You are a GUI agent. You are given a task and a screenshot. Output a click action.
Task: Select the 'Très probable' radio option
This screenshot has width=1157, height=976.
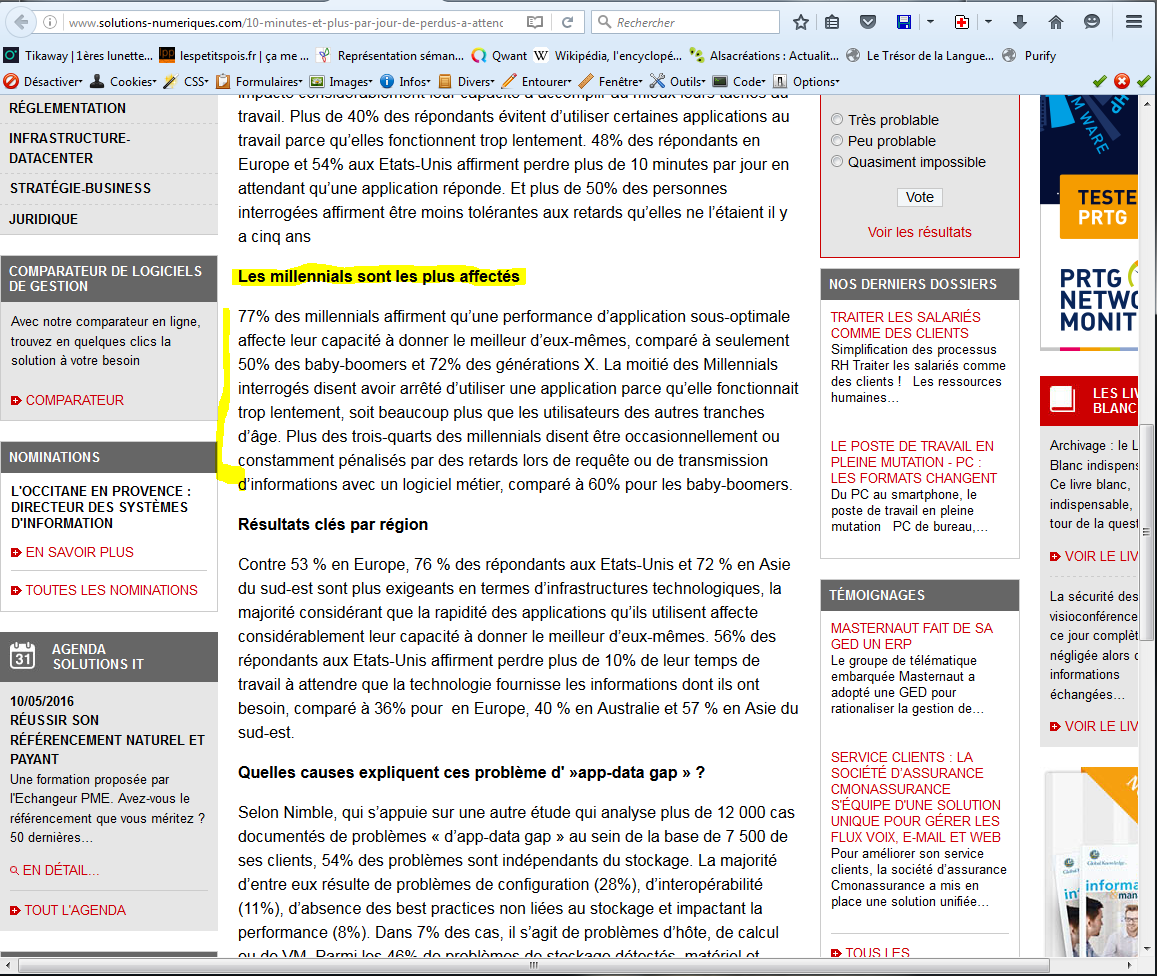(837, 120)
